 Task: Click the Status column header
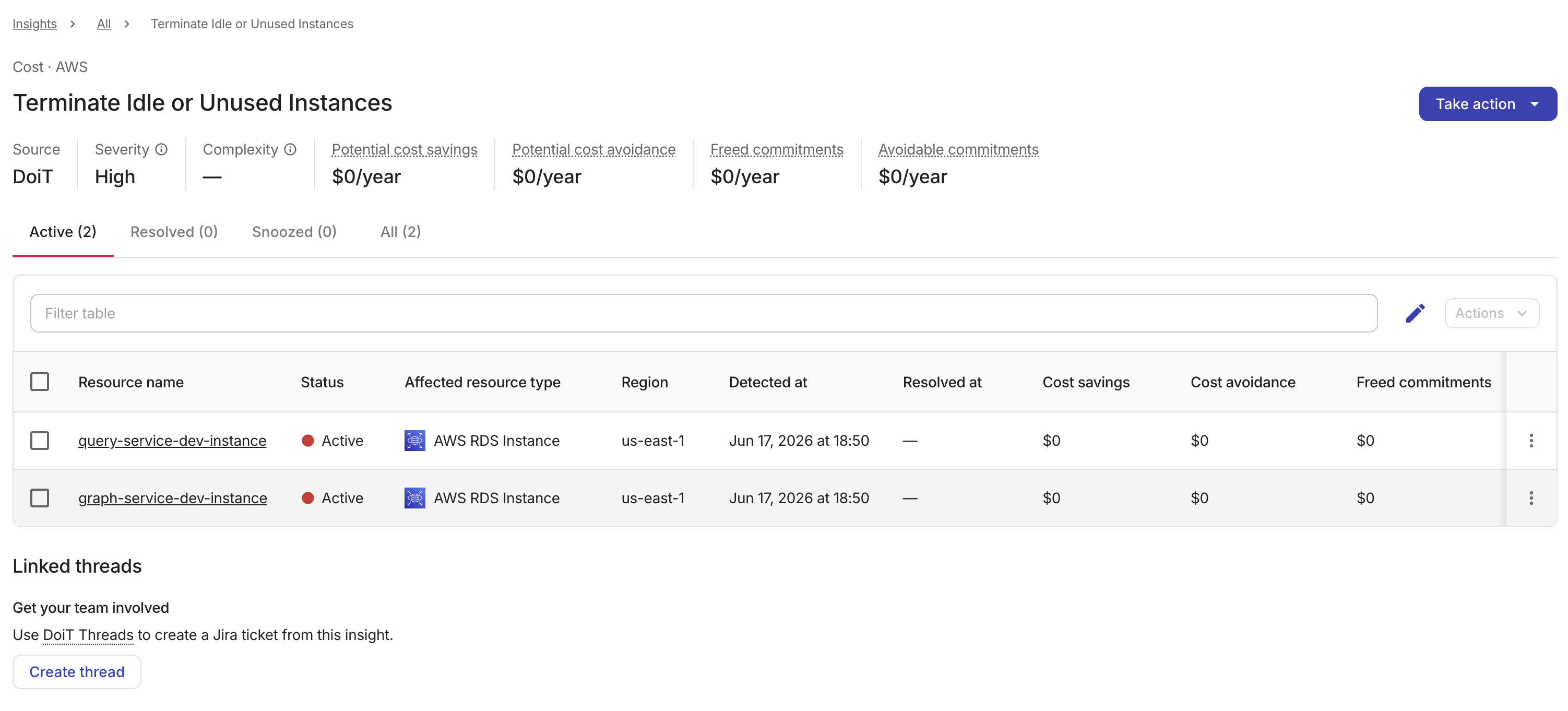322,382
